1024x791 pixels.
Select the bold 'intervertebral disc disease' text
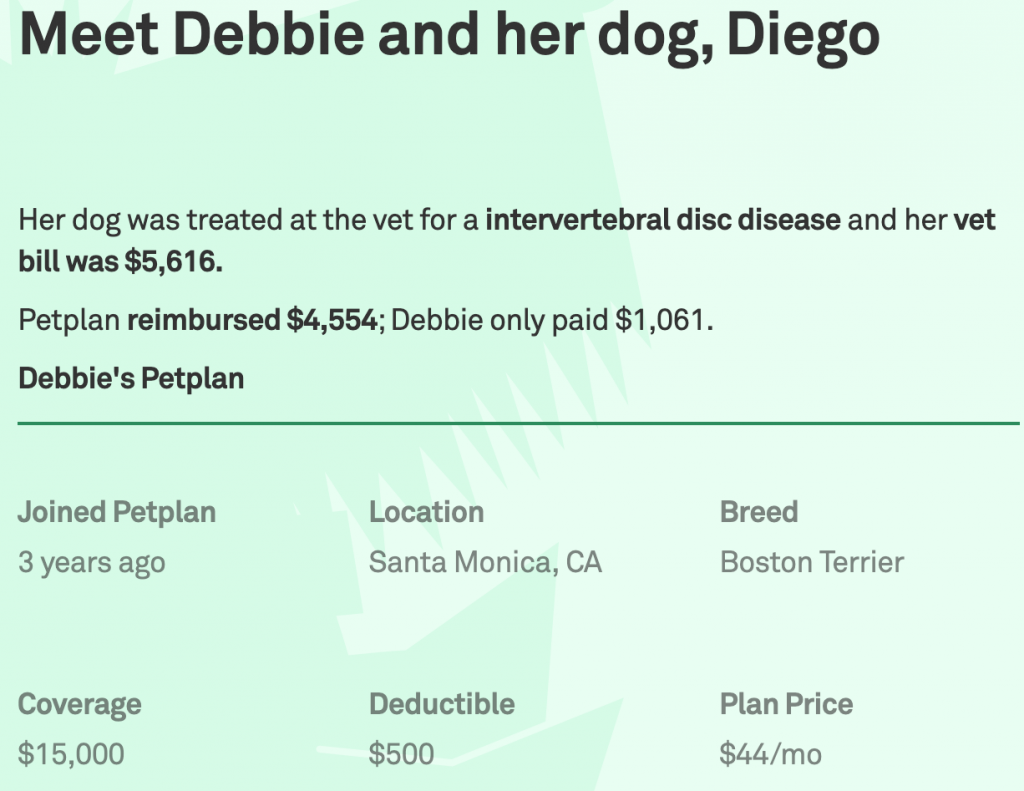click(663, 220)
